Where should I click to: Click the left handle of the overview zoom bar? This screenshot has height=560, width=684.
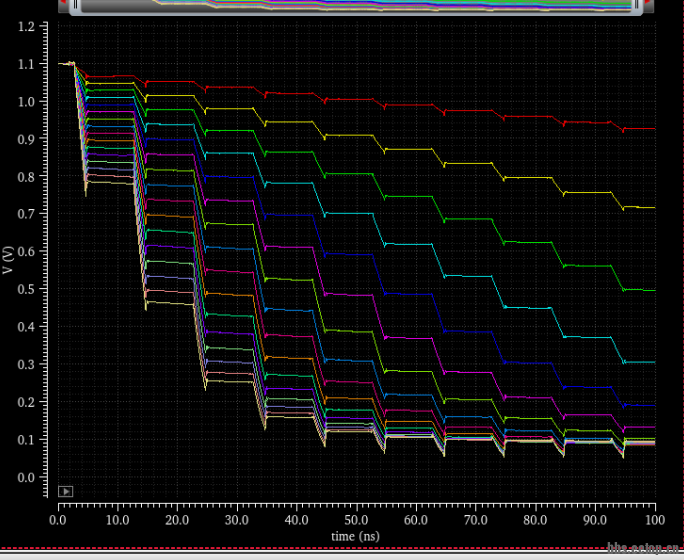coord(74,5)
